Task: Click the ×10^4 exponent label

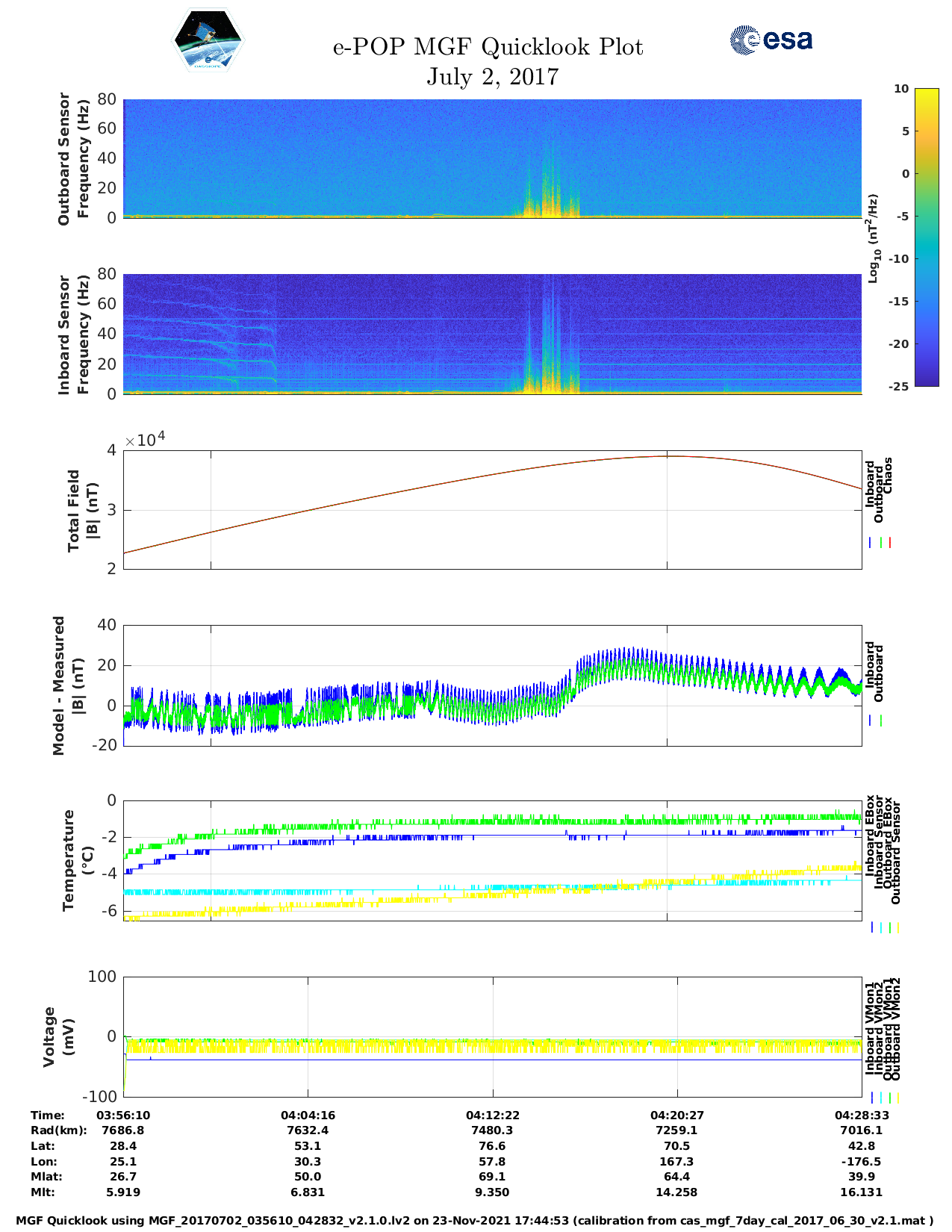Action: pos(145,439)
